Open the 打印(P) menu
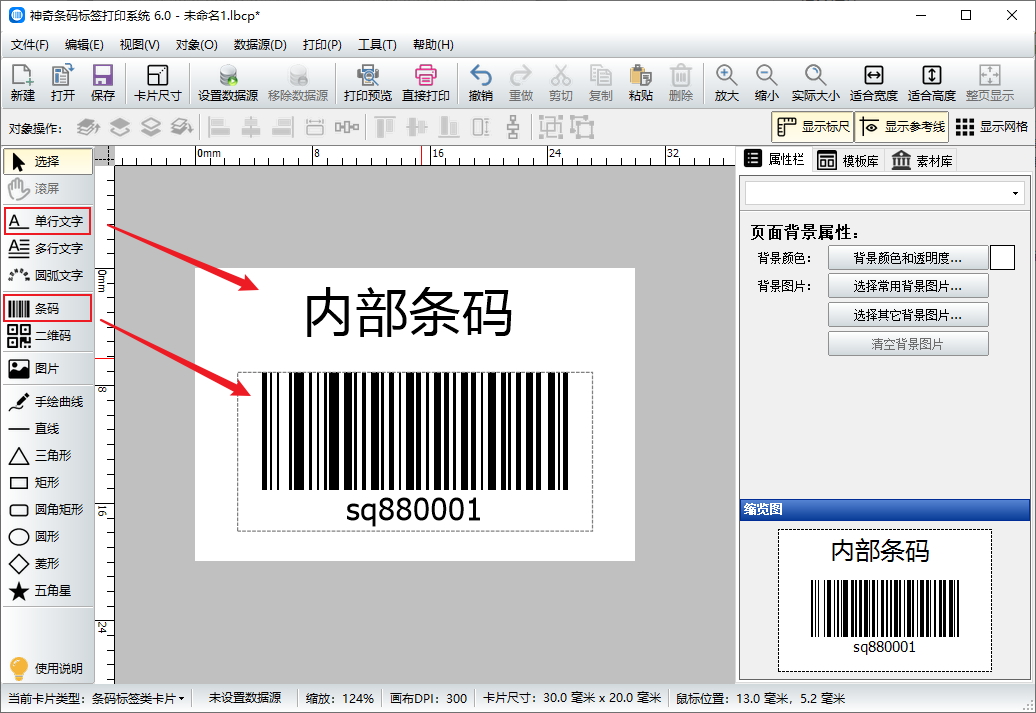1036x713 pixels. [322, 45]
